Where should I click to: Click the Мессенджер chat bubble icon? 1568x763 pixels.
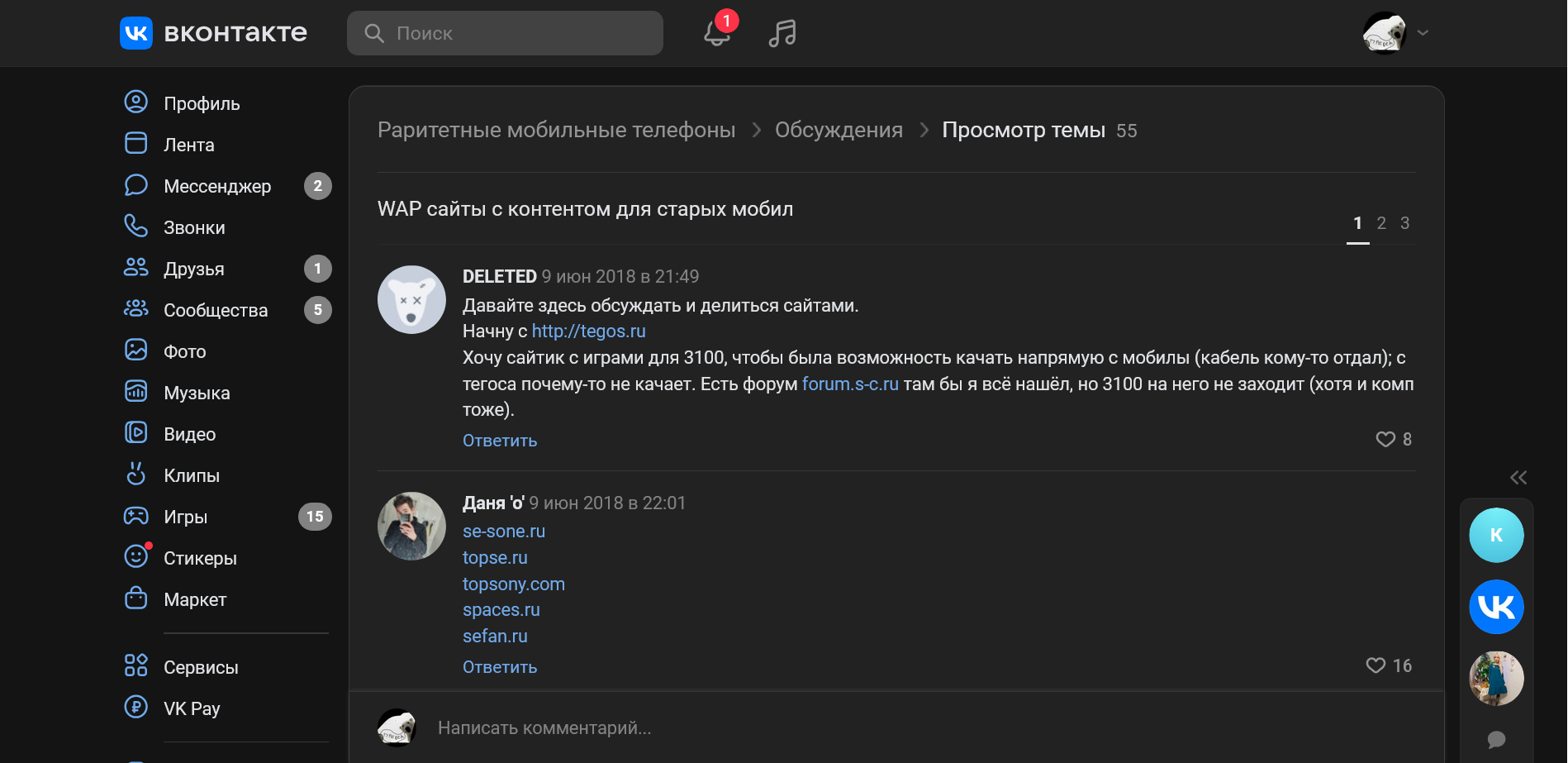point(135,185)
